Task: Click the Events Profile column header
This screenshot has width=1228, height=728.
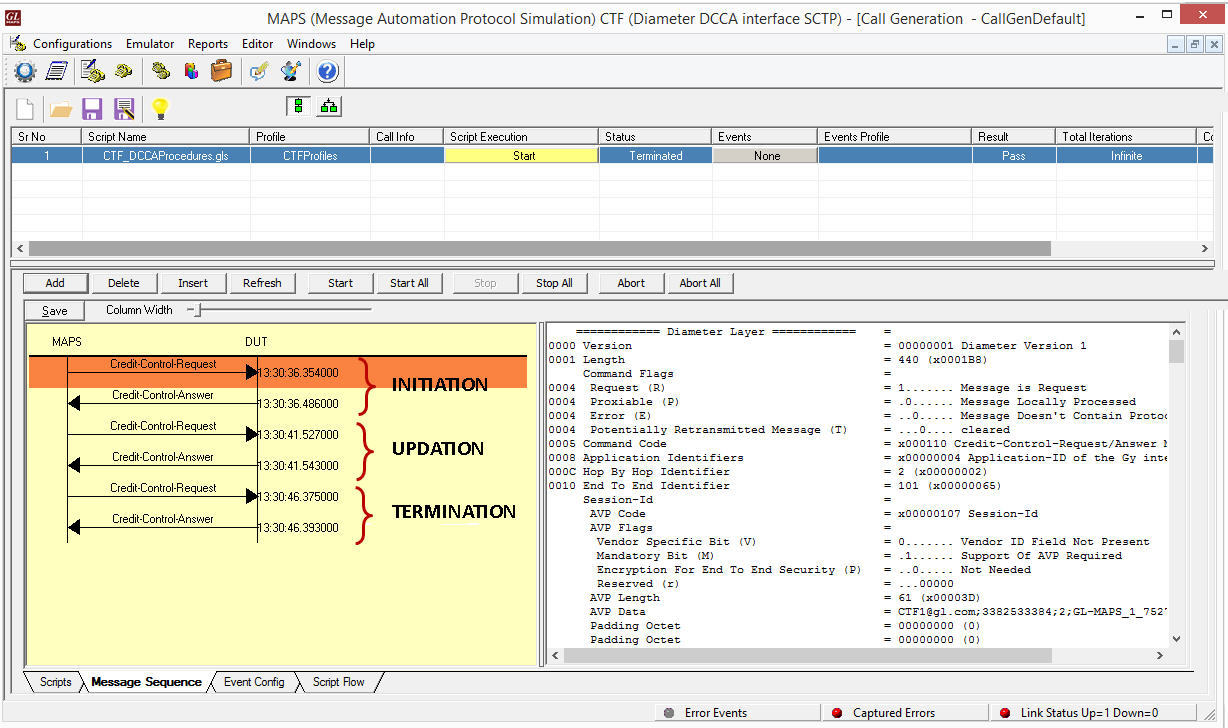Action: coord(895,137)
